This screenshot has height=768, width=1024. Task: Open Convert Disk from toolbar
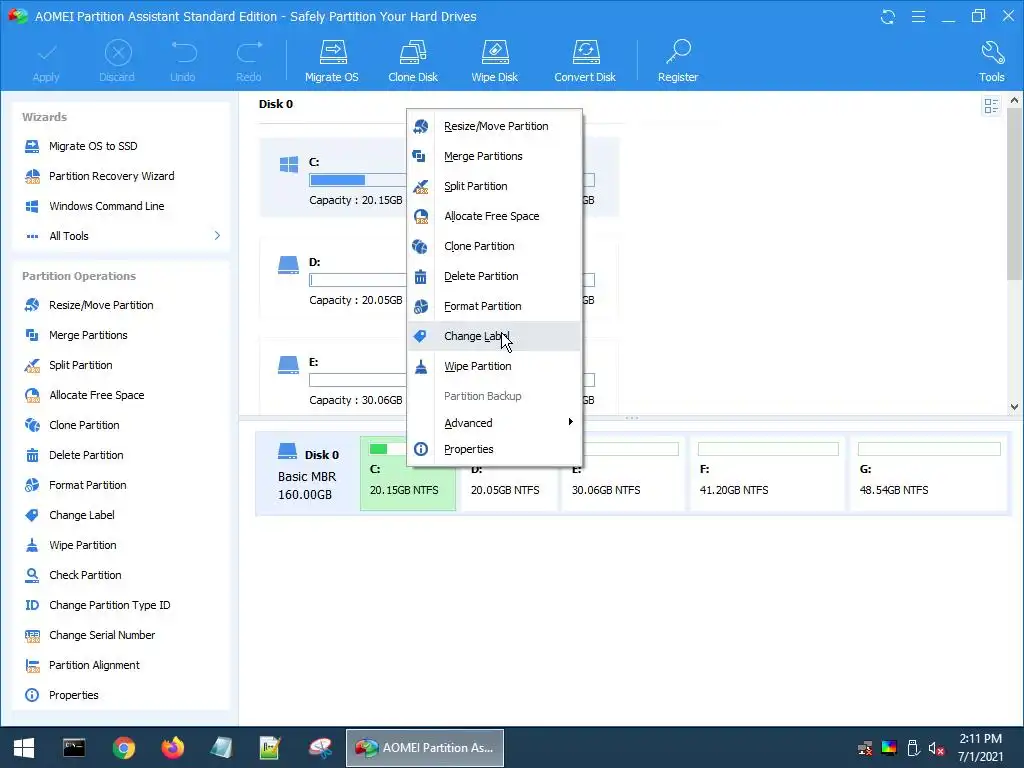tap(585, 61)
